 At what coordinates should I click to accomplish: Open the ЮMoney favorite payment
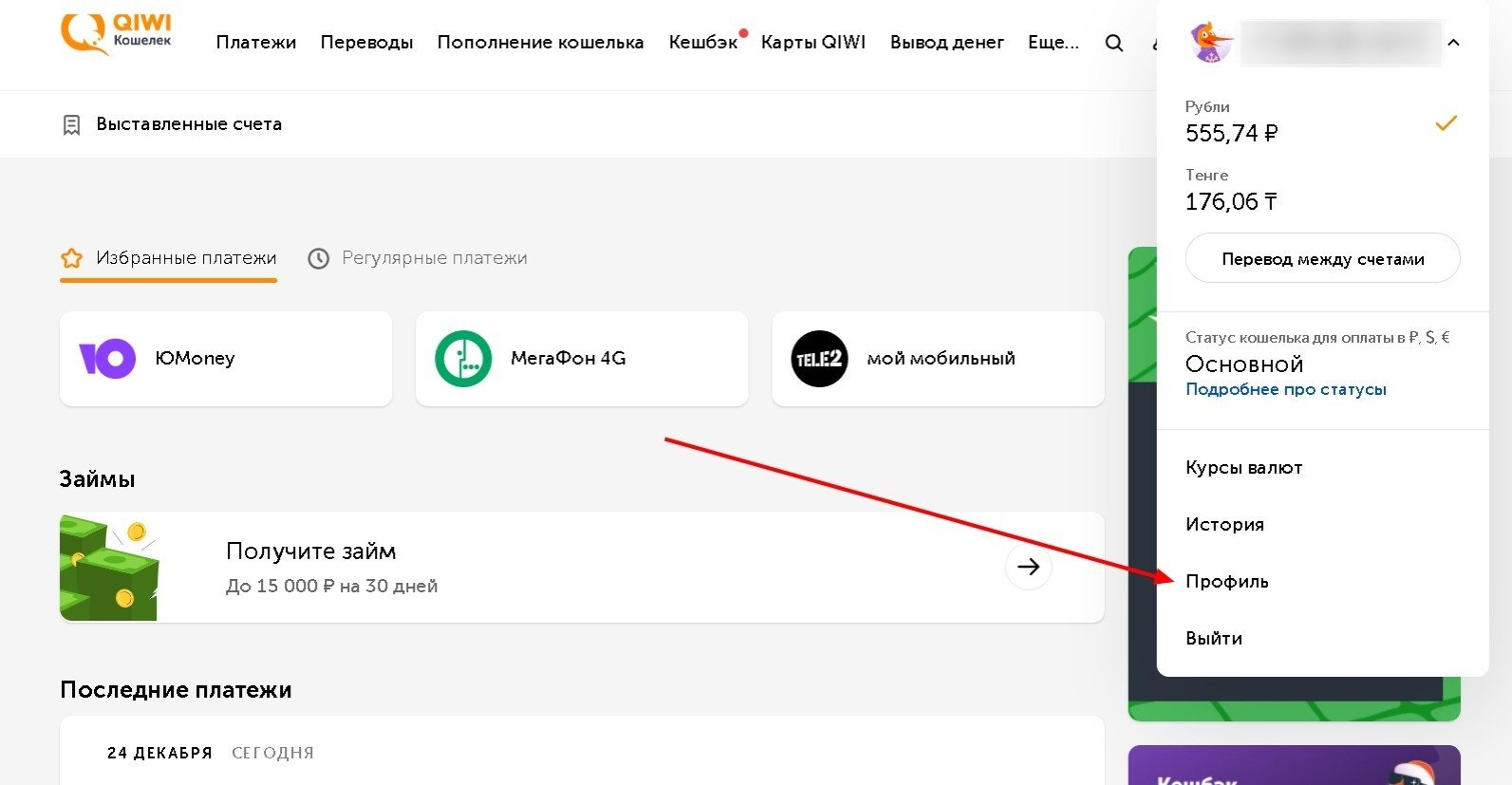226,359
